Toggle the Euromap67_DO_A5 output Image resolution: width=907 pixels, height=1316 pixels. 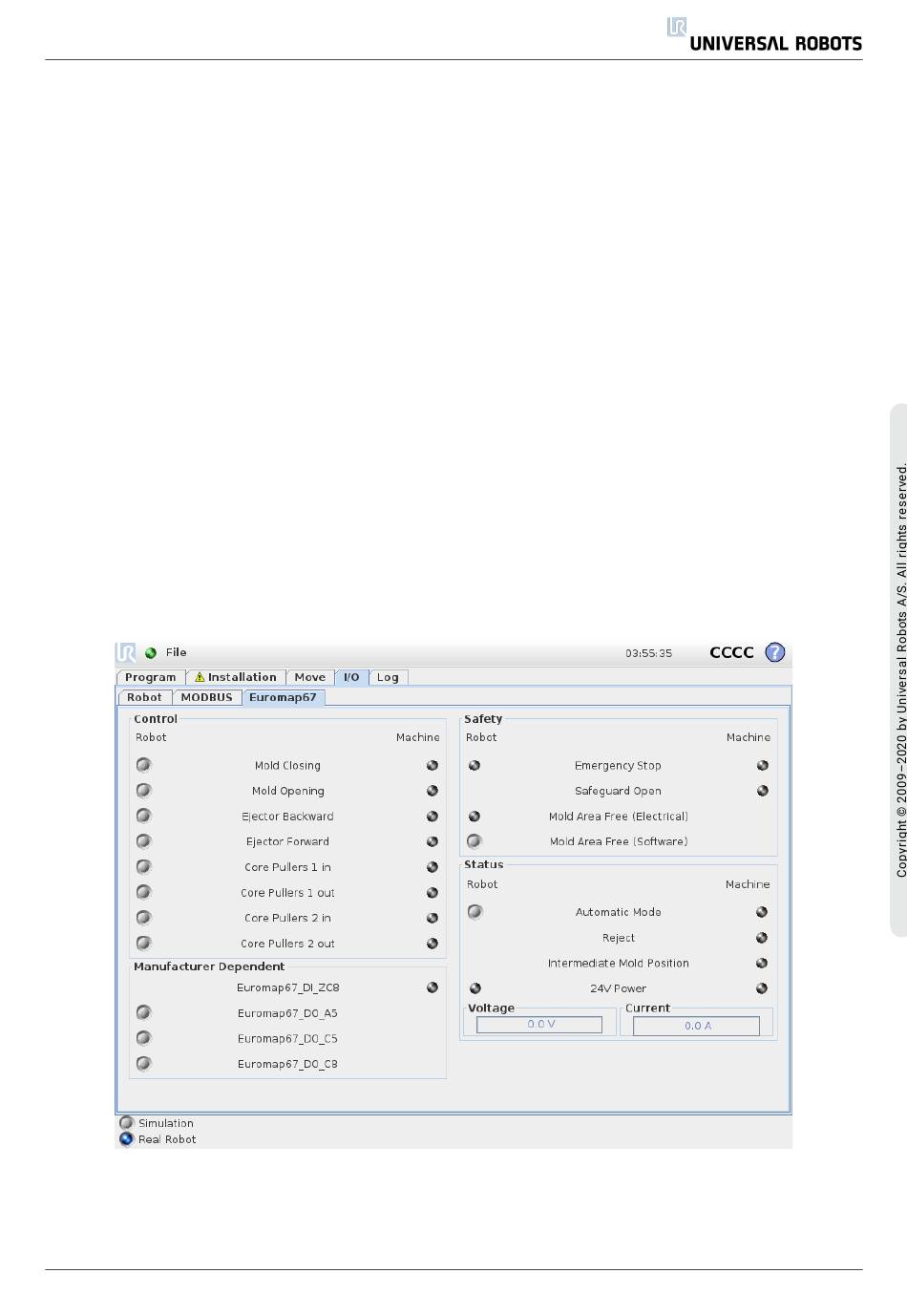(x=144, y=1012)
